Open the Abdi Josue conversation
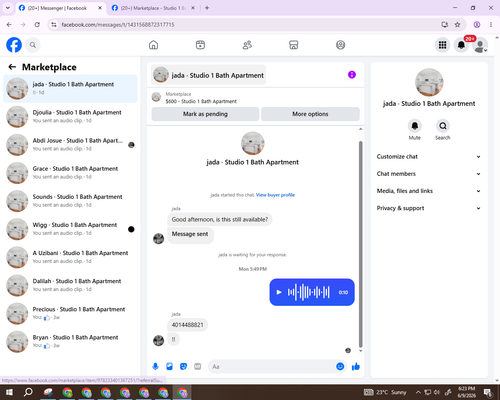The image size is (500, 400). (x=70, y=145)
